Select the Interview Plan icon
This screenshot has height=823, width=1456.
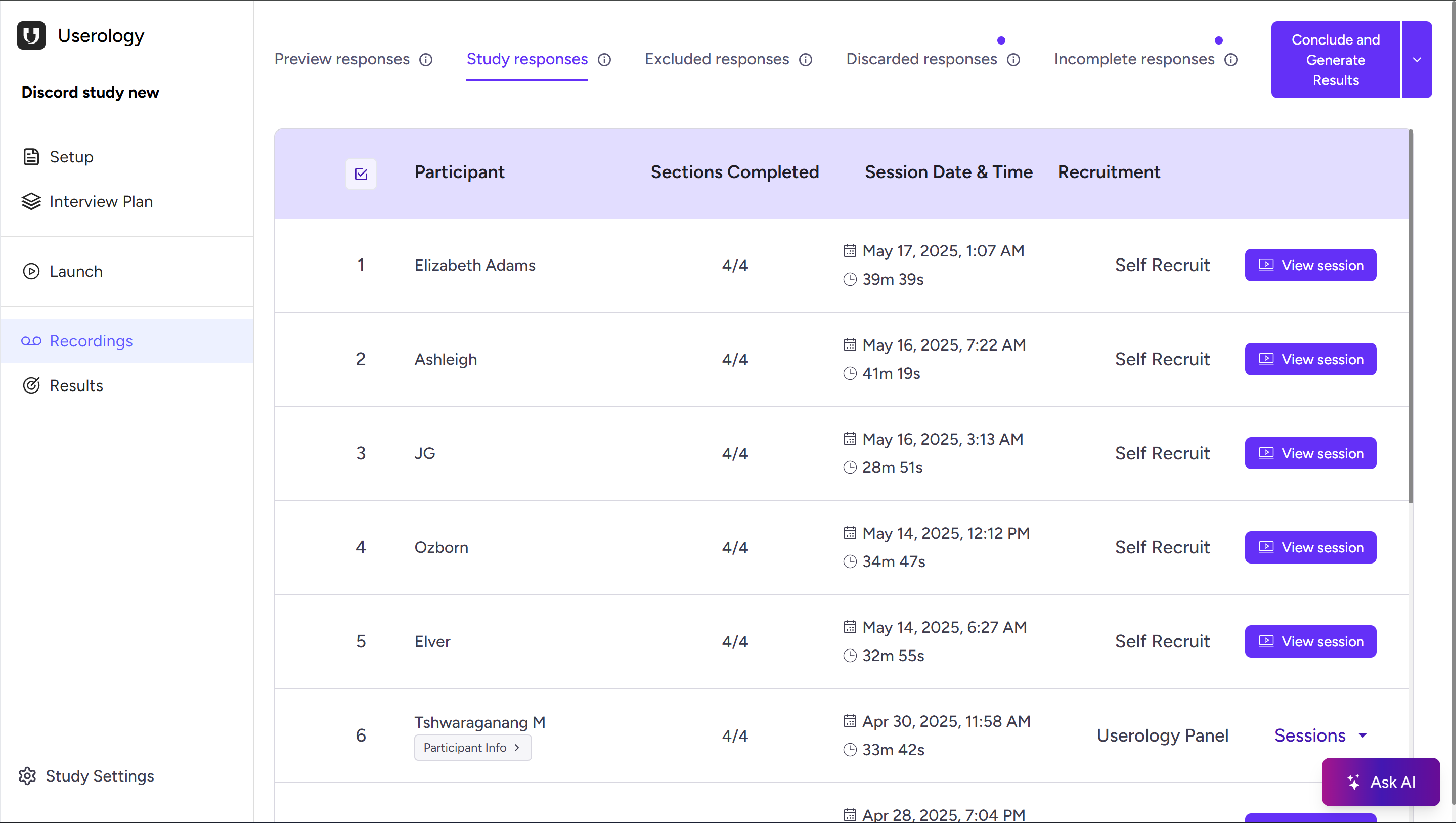31,201
